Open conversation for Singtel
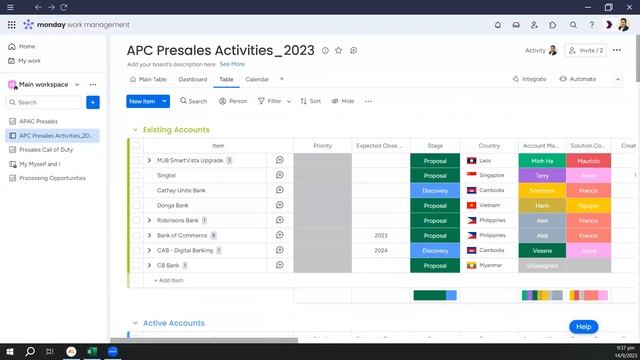Screen dimensions: 640x360 (x=280, y=175)
